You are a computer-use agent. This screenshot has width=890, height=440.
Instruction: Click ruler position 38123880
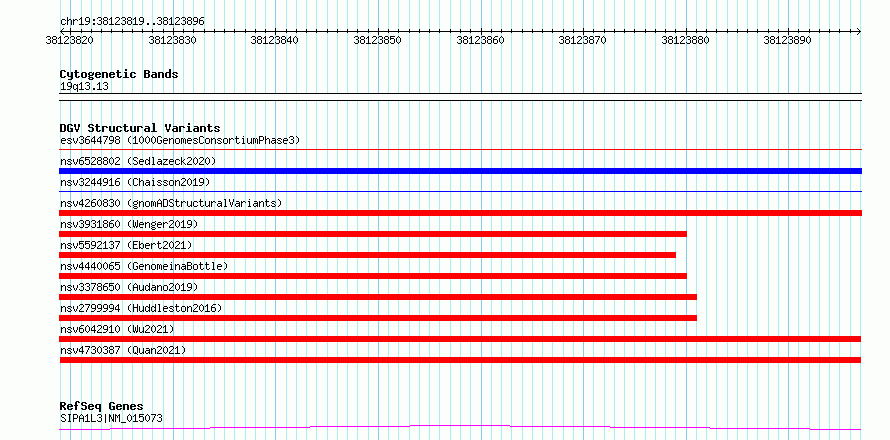point(685,40)
